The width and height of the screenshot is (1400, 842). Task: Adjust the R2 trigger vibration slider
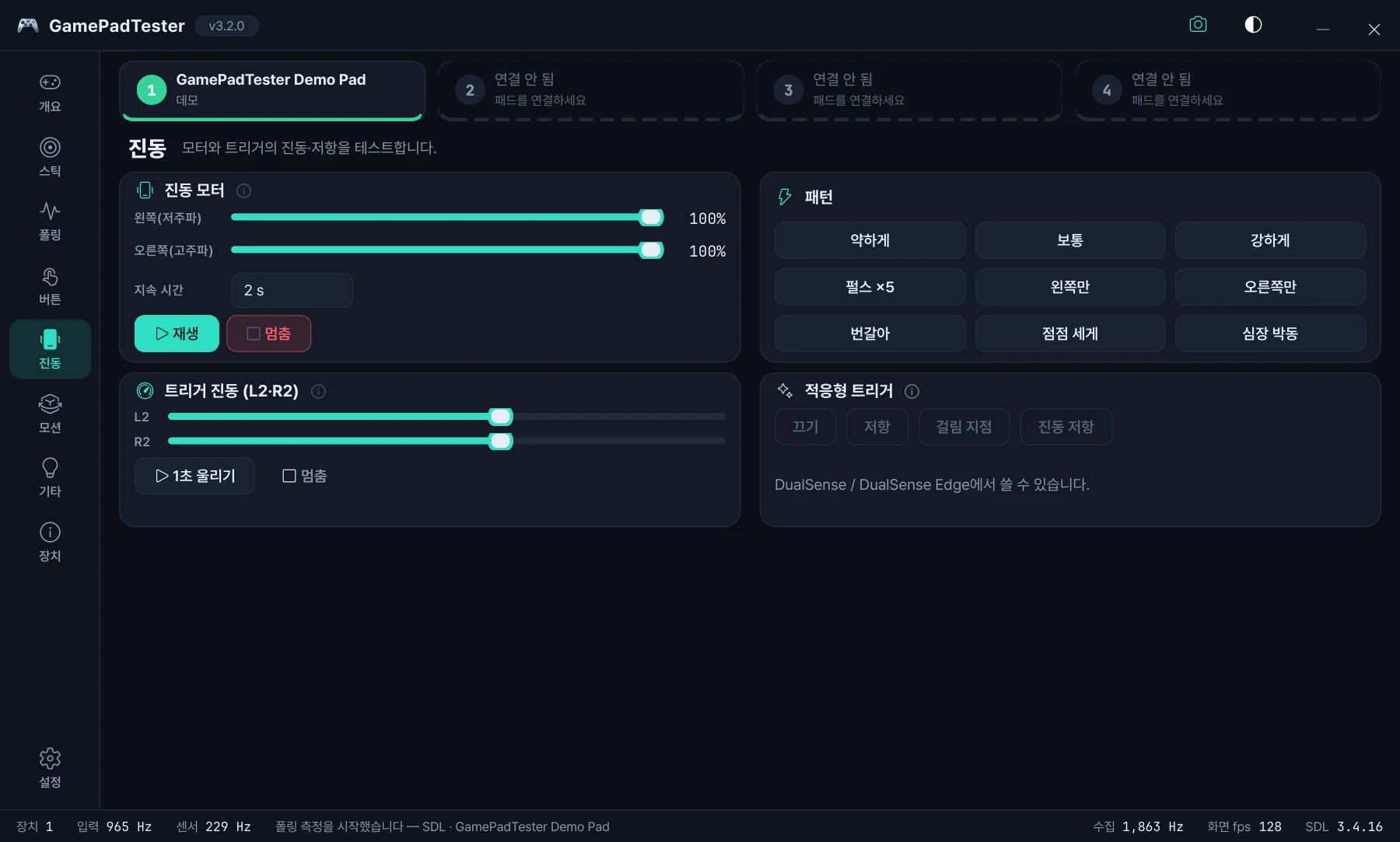[446, 442]
